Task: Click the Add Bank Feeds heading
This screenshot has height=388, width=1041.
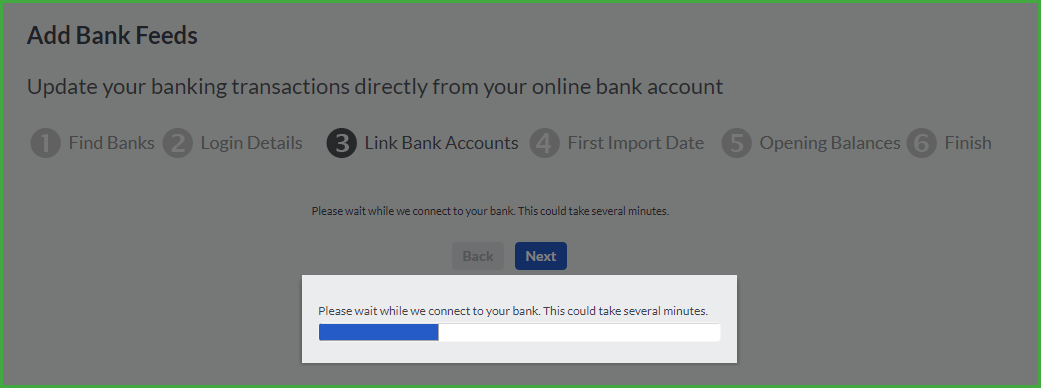Action: 112,35
